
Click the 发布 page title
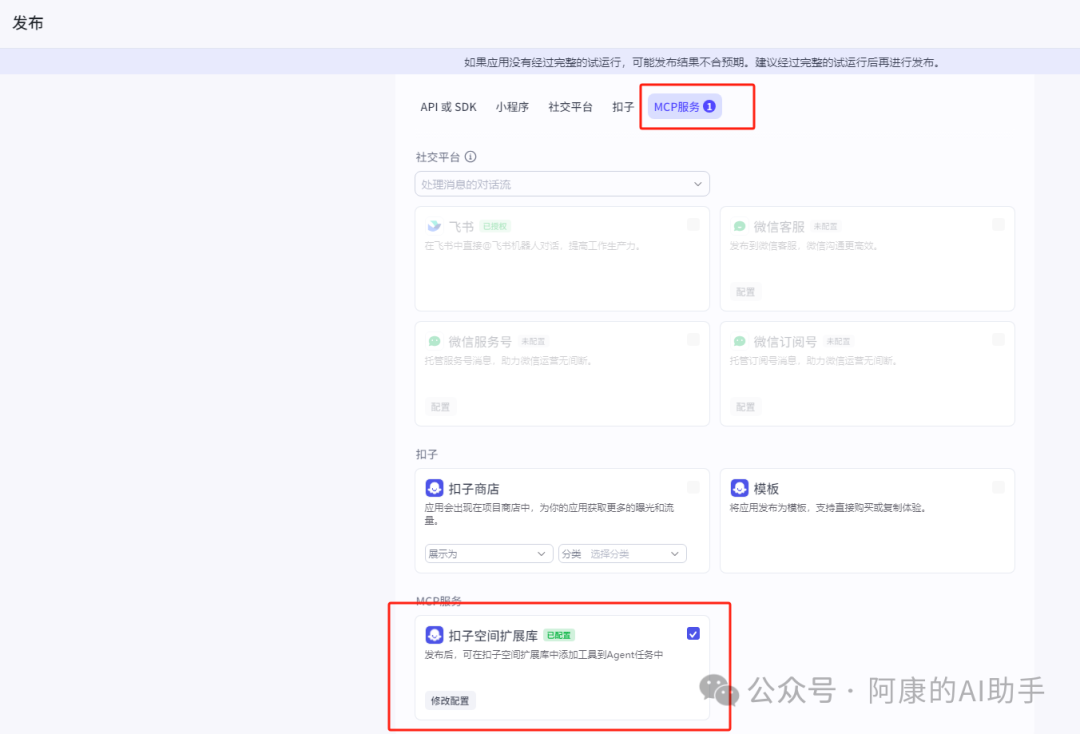tap(28, 23)
